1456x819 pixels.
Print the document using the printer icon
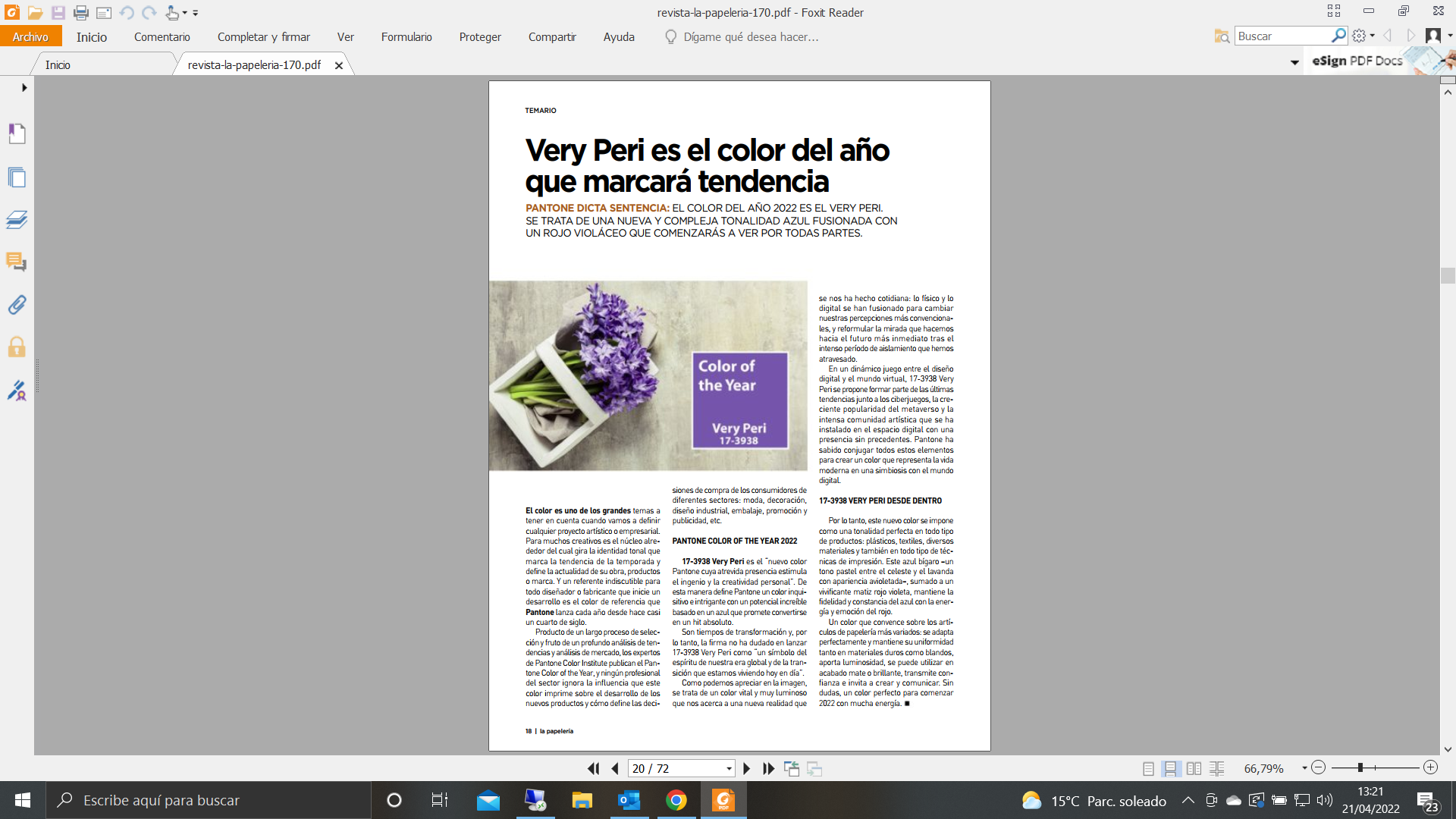[81, 12]
